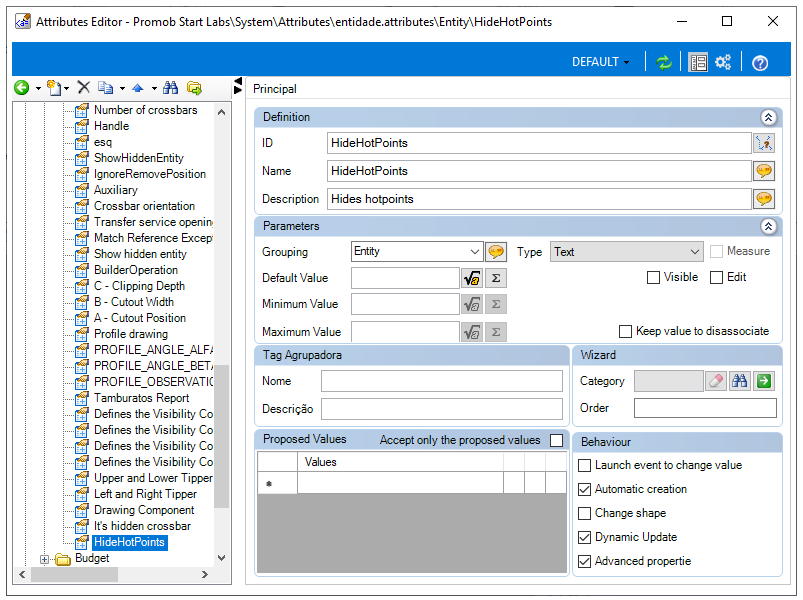Select Drawing Component tree item
Screen dimensions: 803x600
[144, 510]
